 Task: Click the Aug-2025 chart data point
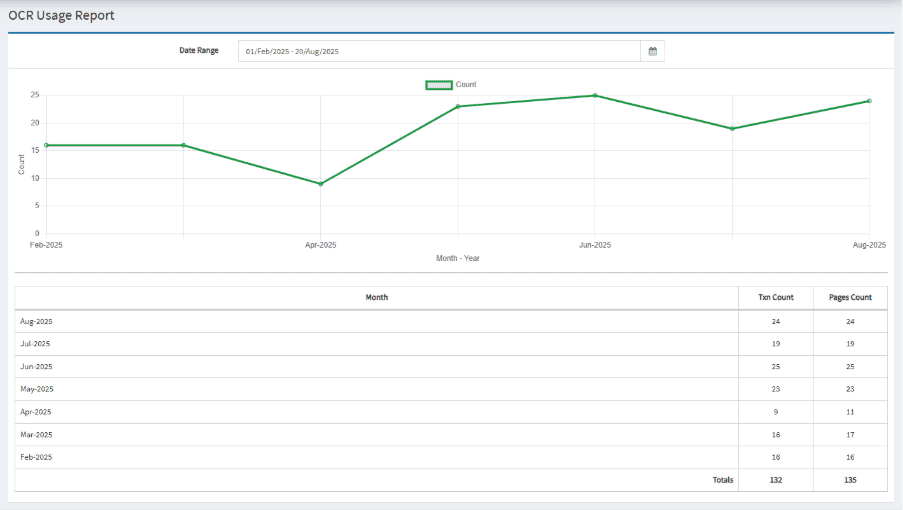coord(869,101)
